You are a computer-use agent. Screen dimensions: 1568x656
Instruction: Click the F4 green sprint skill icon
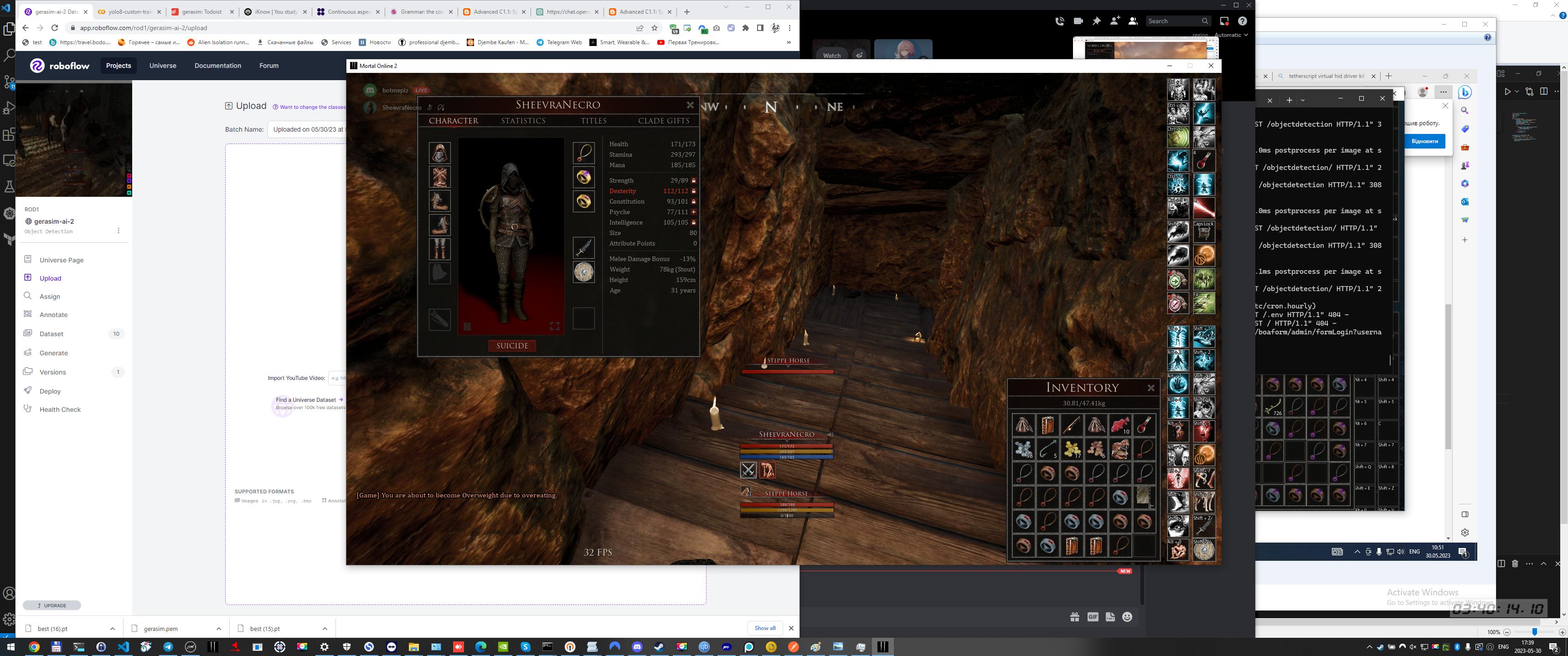(1203, 303)
